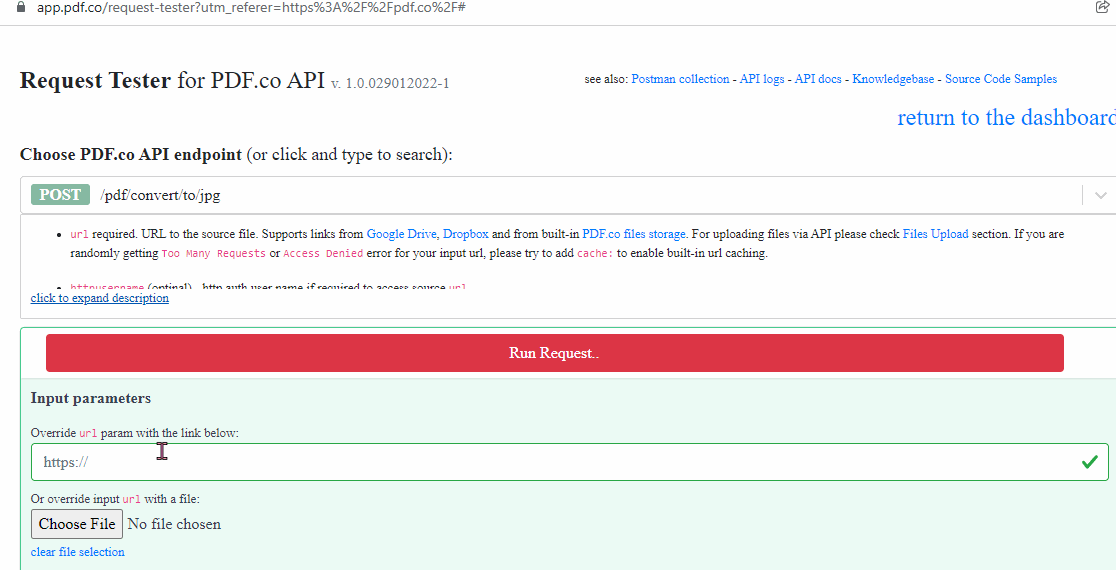The image size is (1116, 570).
Task: Click the 'cache:' code text
Action: [x=595, y=253]
